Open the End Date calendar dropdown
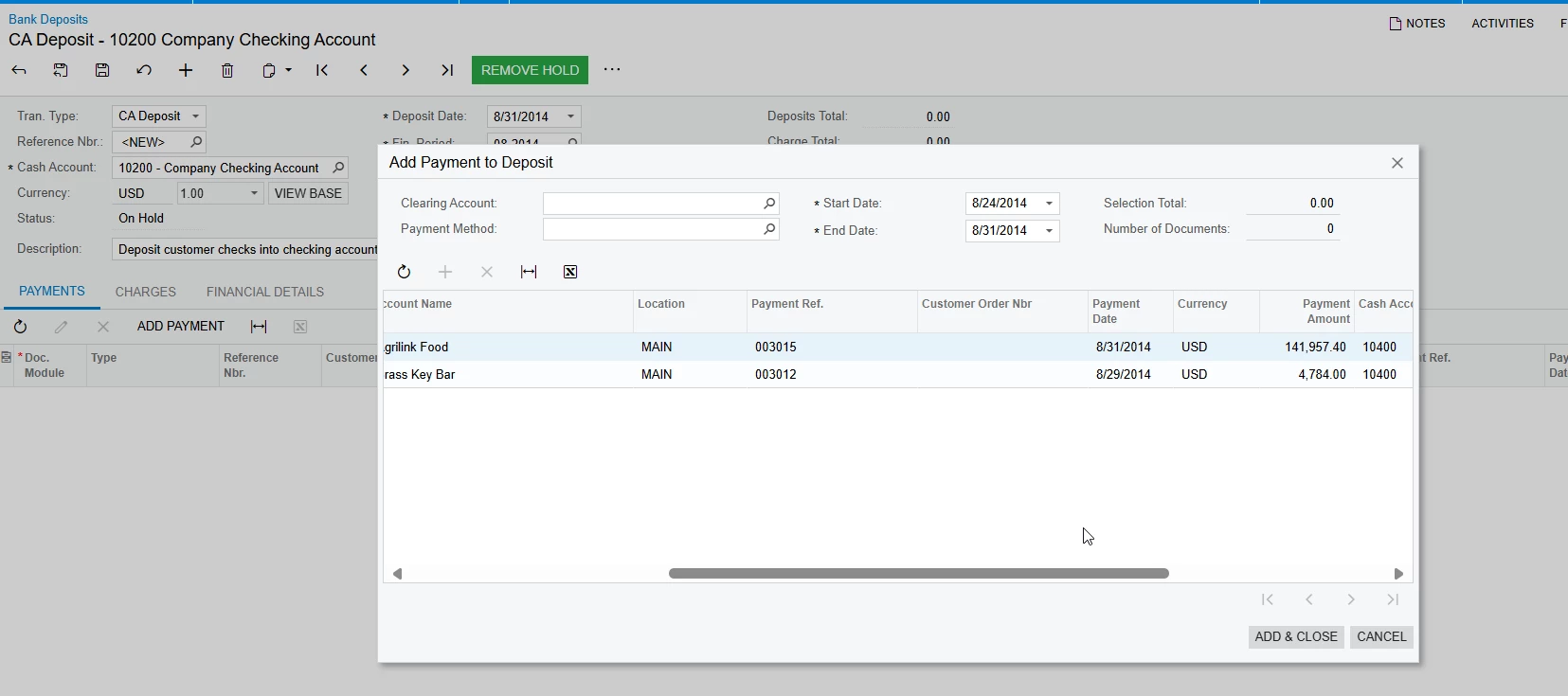1568x696 pixels. 1049,231
